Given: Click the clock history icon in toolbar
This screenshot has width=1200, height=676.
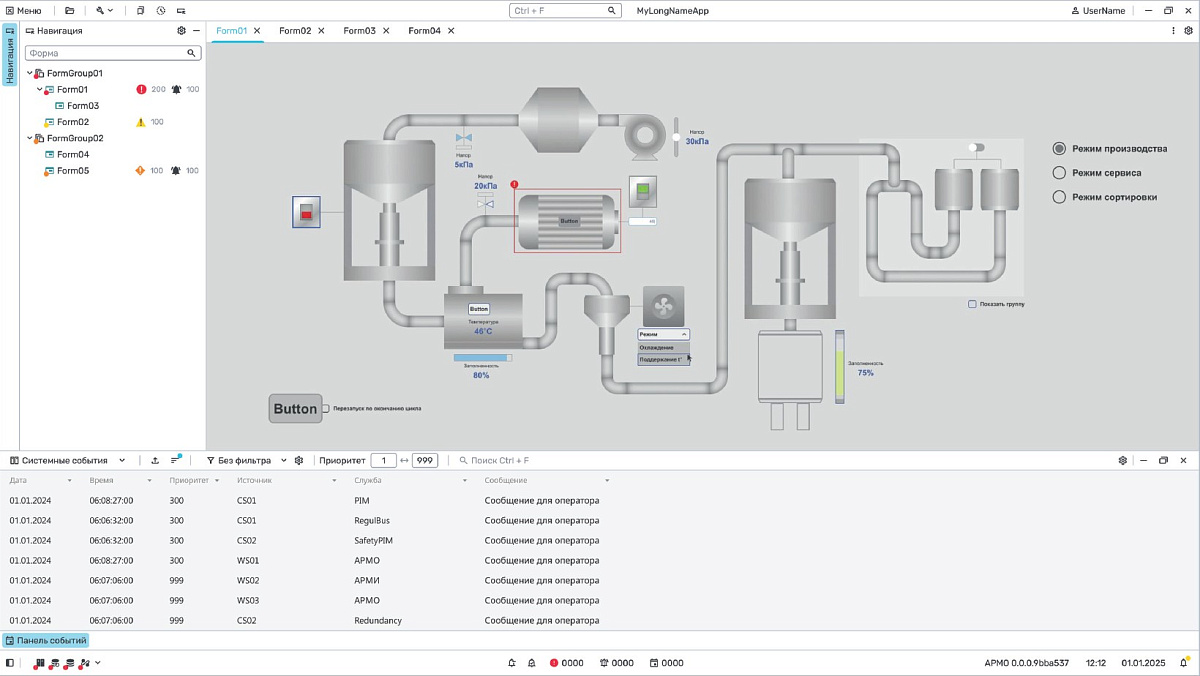Looking at the screenshot, I should (161, 10).
